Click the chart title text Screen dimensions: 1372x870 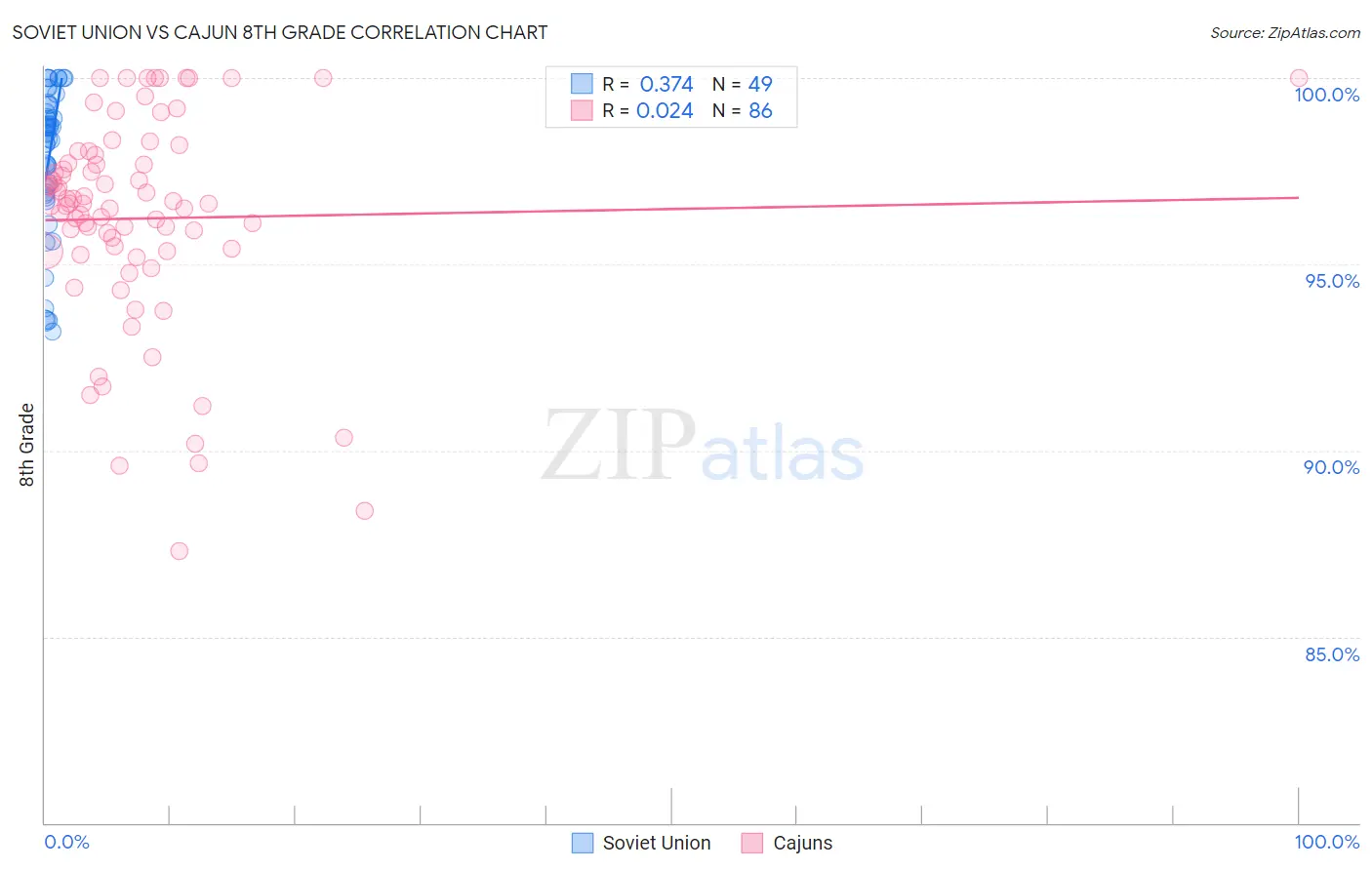280,32
